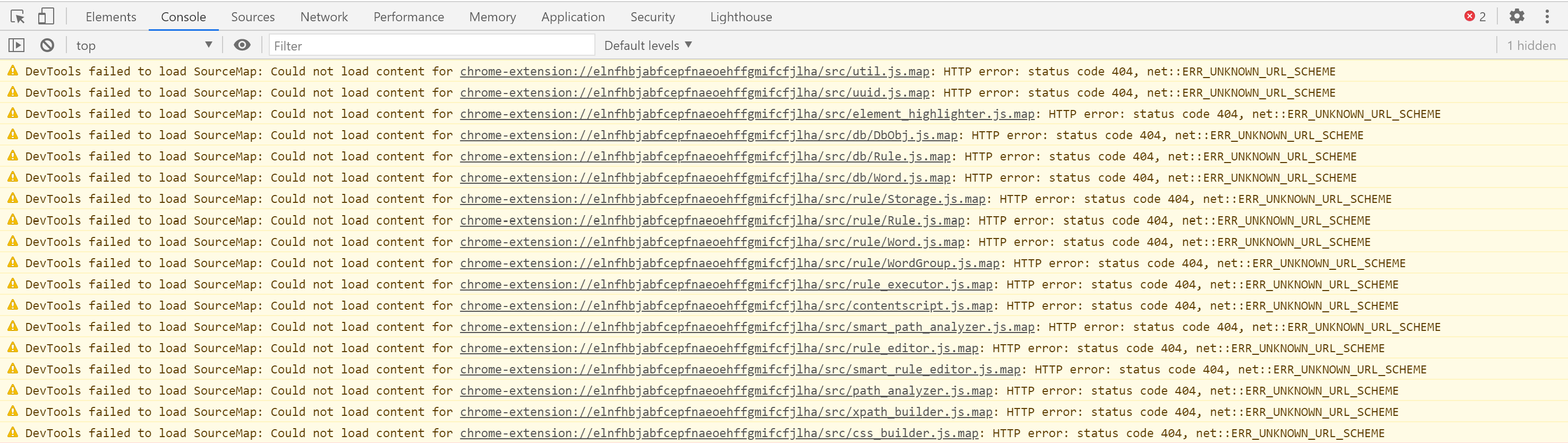Viewport: 1568px width, 443px height.
Task: Click warning icon on rule/Word.js.map row
Action: tap(12, 241)
